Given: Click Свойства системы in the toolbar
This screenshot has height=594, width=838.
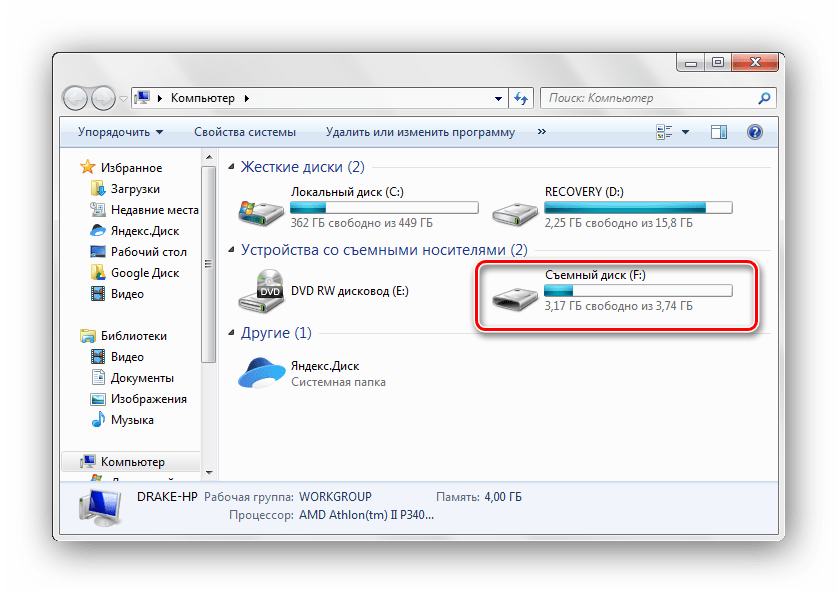Looking at the screenshot, I should click(x=245, y=132).
